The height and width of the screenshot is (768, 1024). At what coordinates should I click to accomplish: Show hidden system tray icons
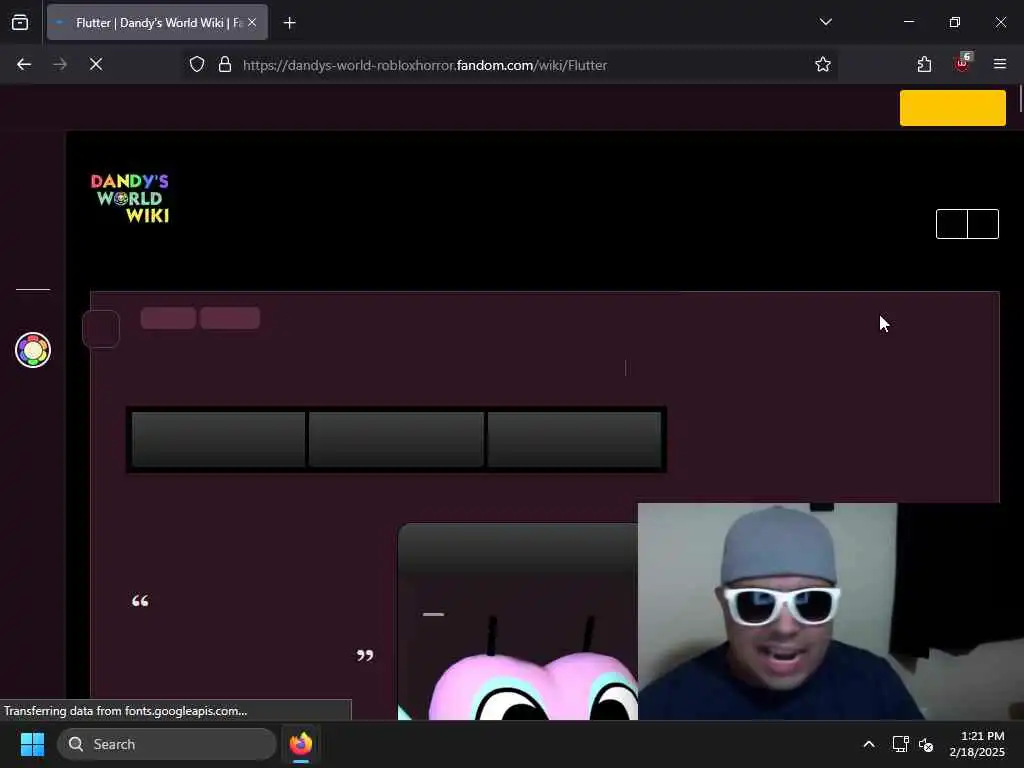869,744
